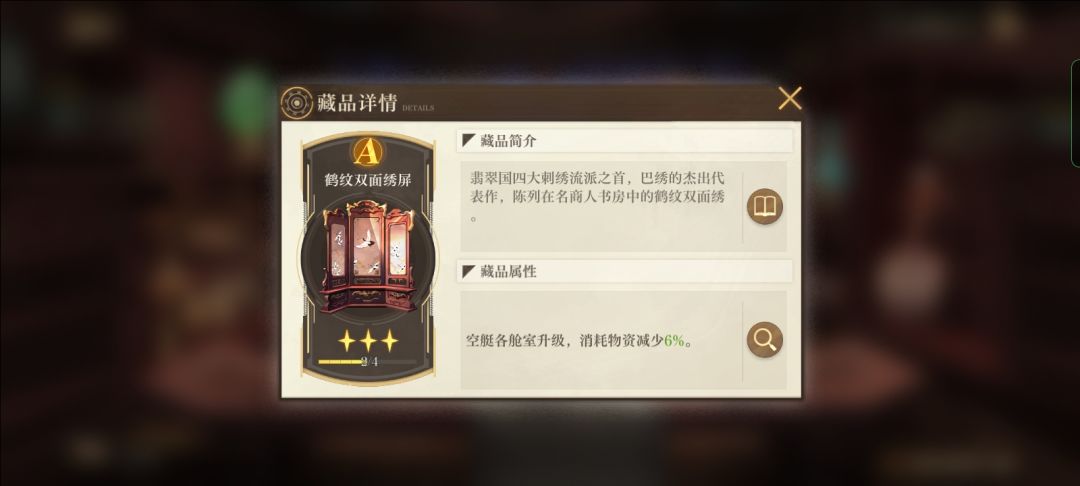Click the small DETAILS subtitle label

point(418,108)
